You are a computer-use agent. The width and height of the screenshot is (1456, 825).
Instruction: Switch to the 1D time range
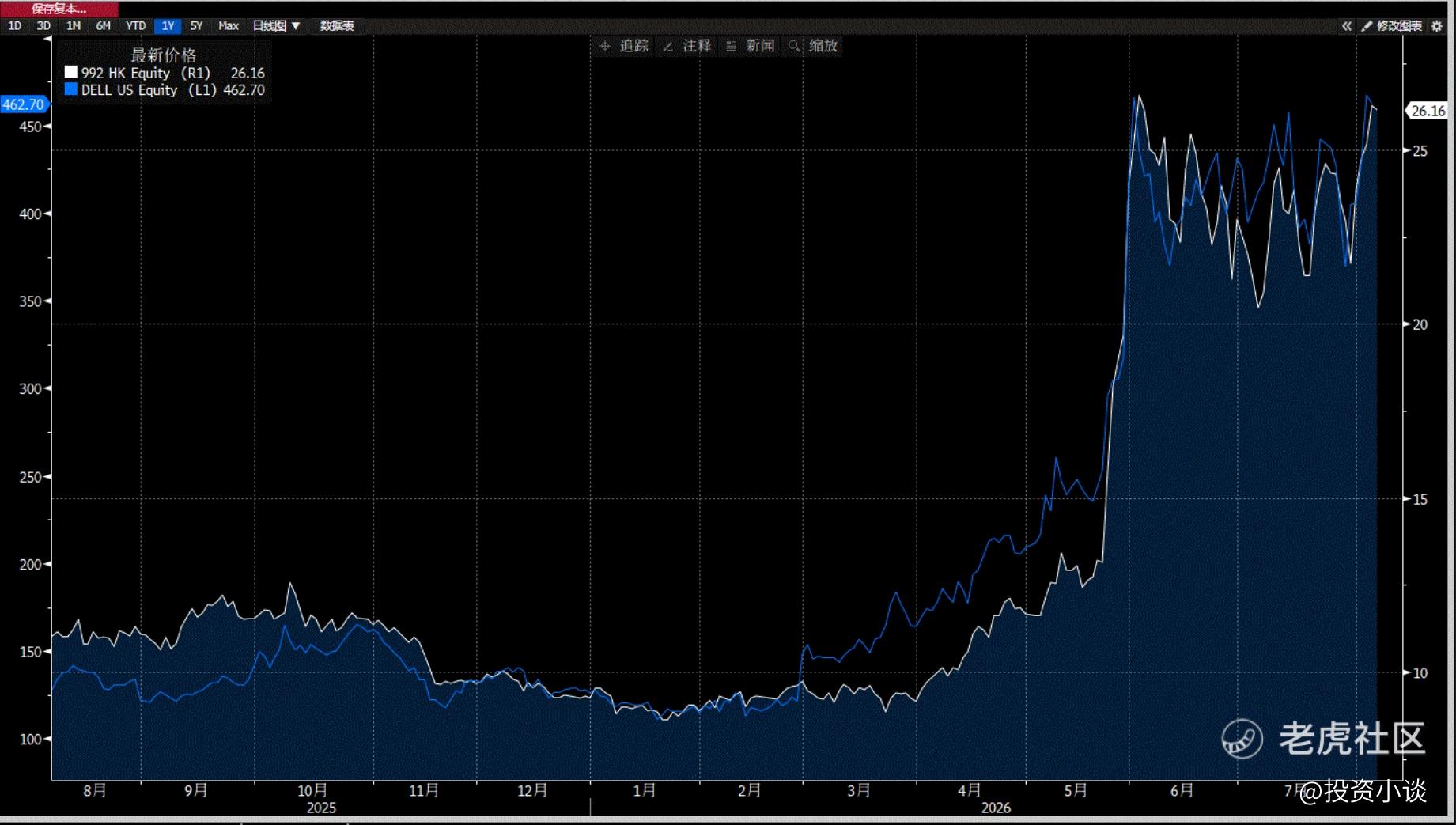14,26
